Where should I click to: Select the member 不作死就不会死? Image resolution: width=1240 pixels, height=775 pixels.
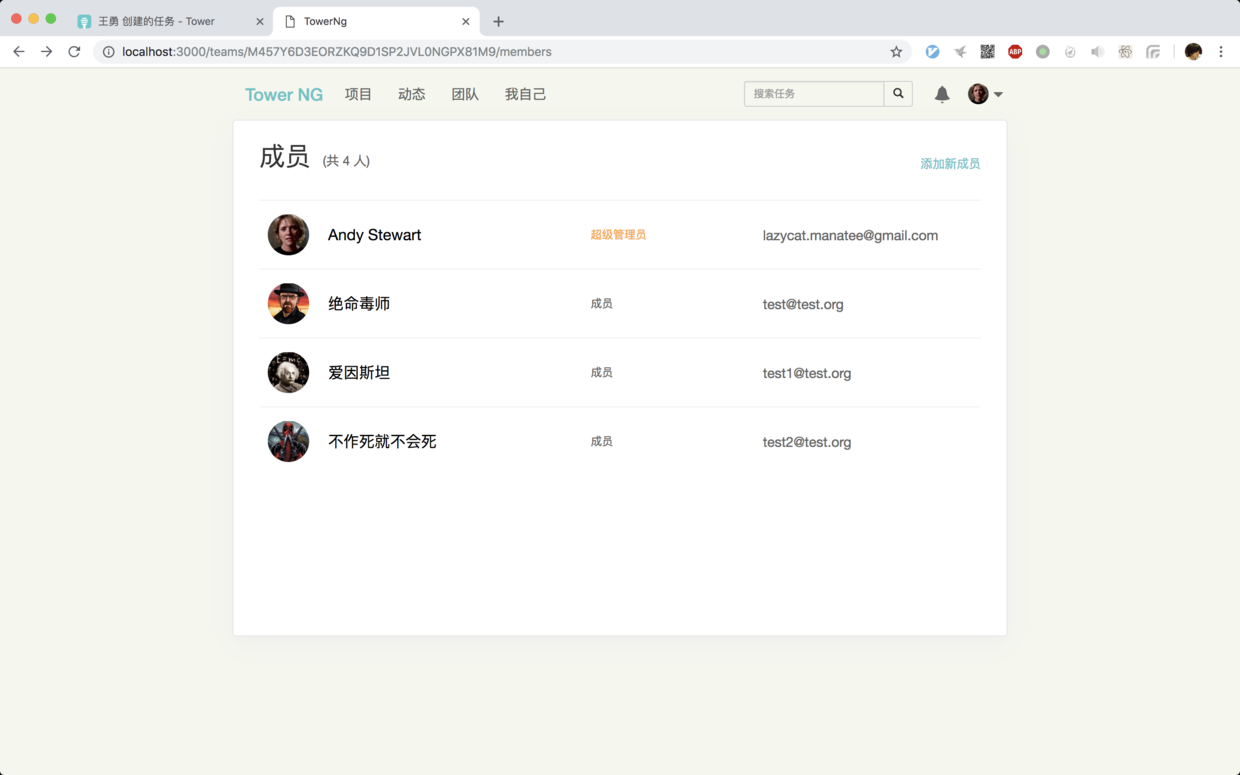pyautogui.click(x=382, y=442)
